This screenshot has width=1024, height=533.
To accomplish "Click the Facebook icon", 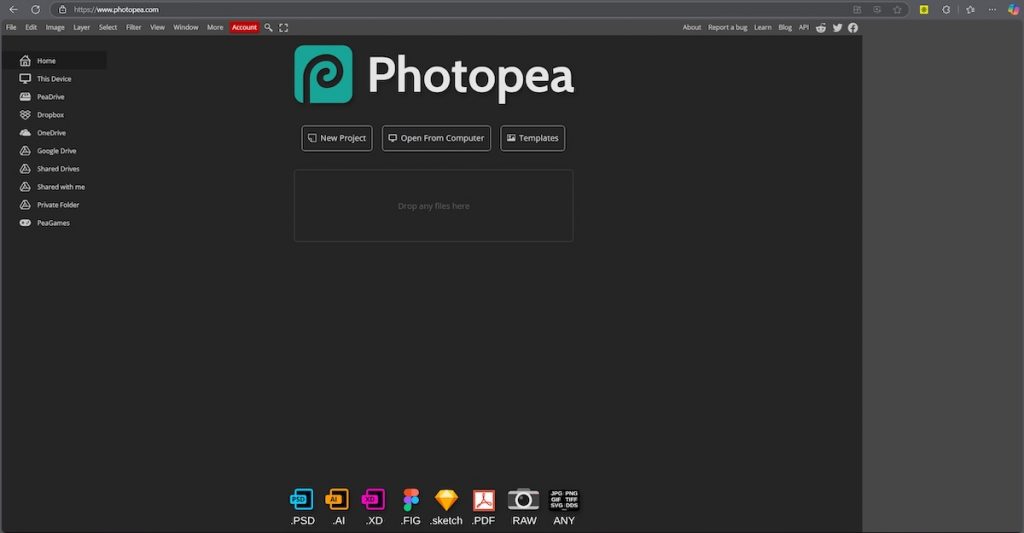I will tap(853, 27).
